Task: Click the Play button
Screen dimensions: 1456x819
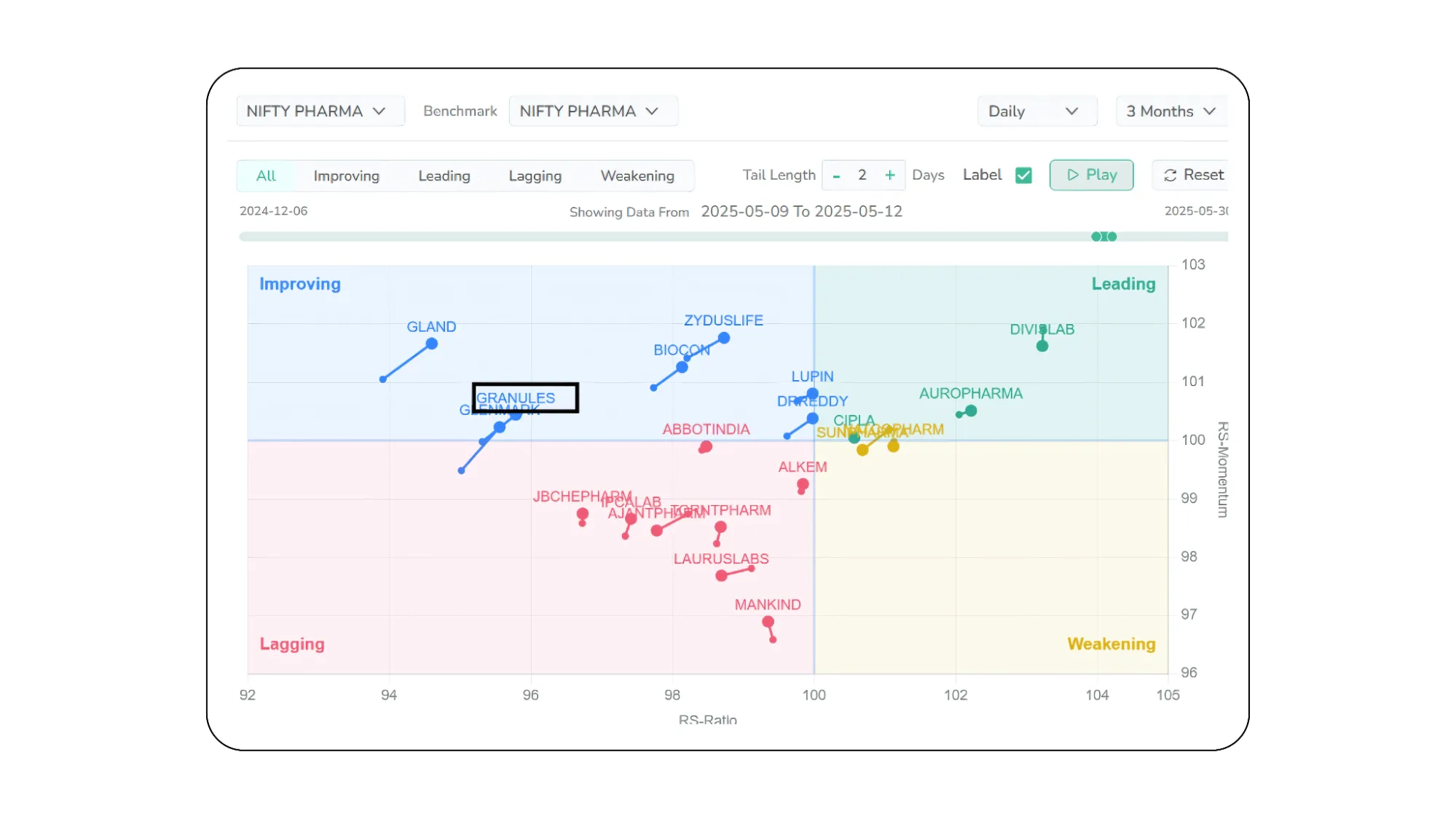Action: (x=1091, y=175)
